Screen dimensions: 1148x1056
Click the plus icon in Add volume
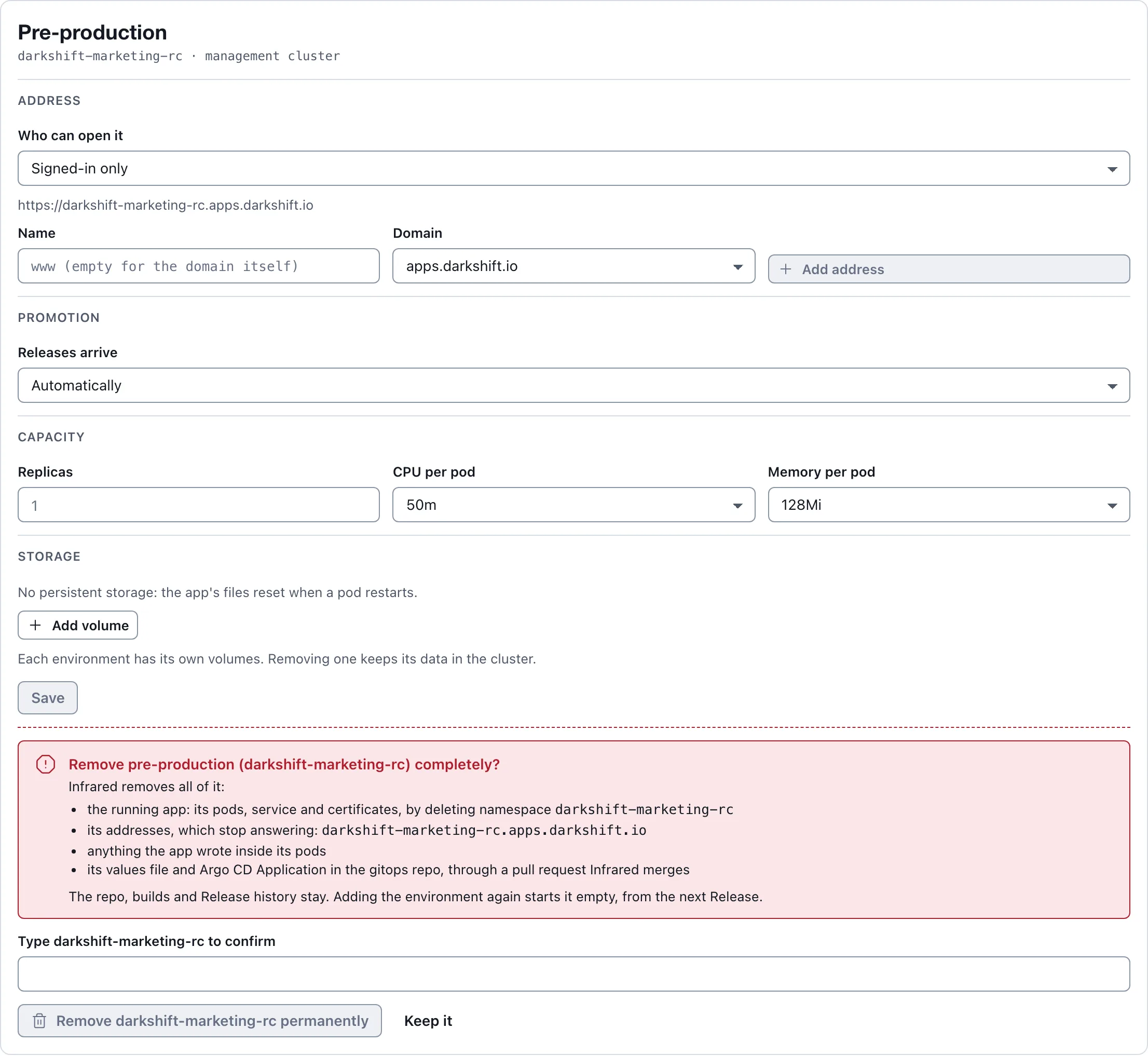pyautogui.click(x=35, y=625)
